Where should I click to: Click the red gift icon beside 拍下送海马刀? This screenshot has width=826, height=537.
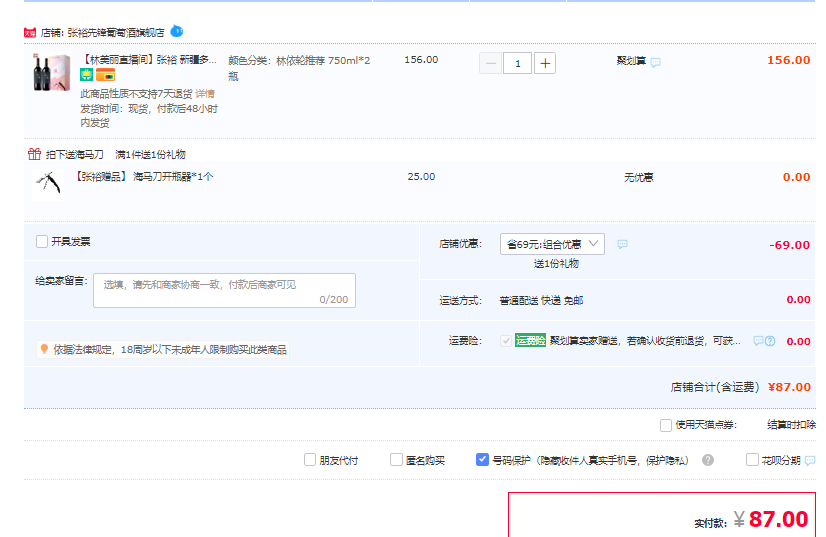click(x=34, y=154)
